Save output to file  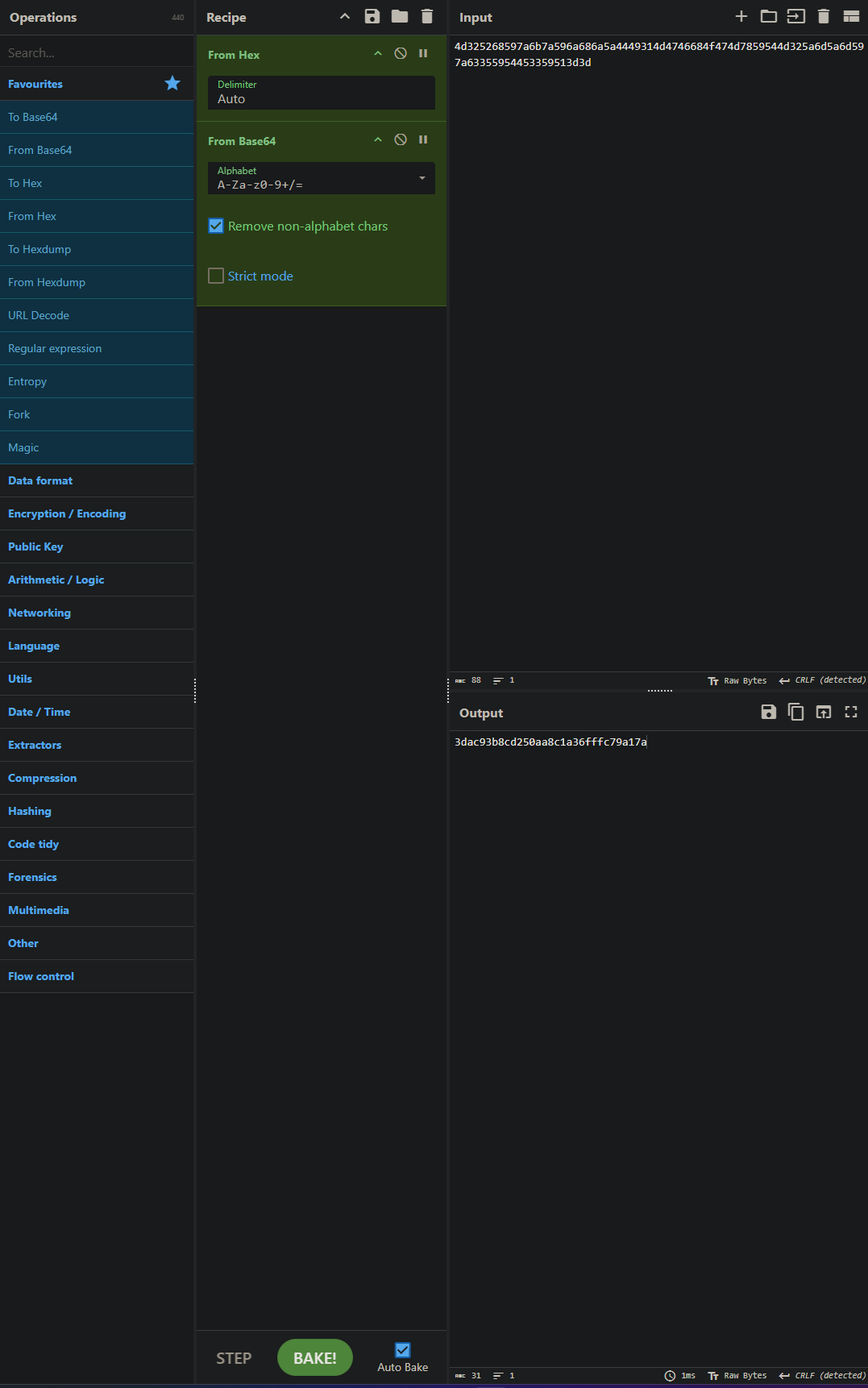click(x=768, y=713)
